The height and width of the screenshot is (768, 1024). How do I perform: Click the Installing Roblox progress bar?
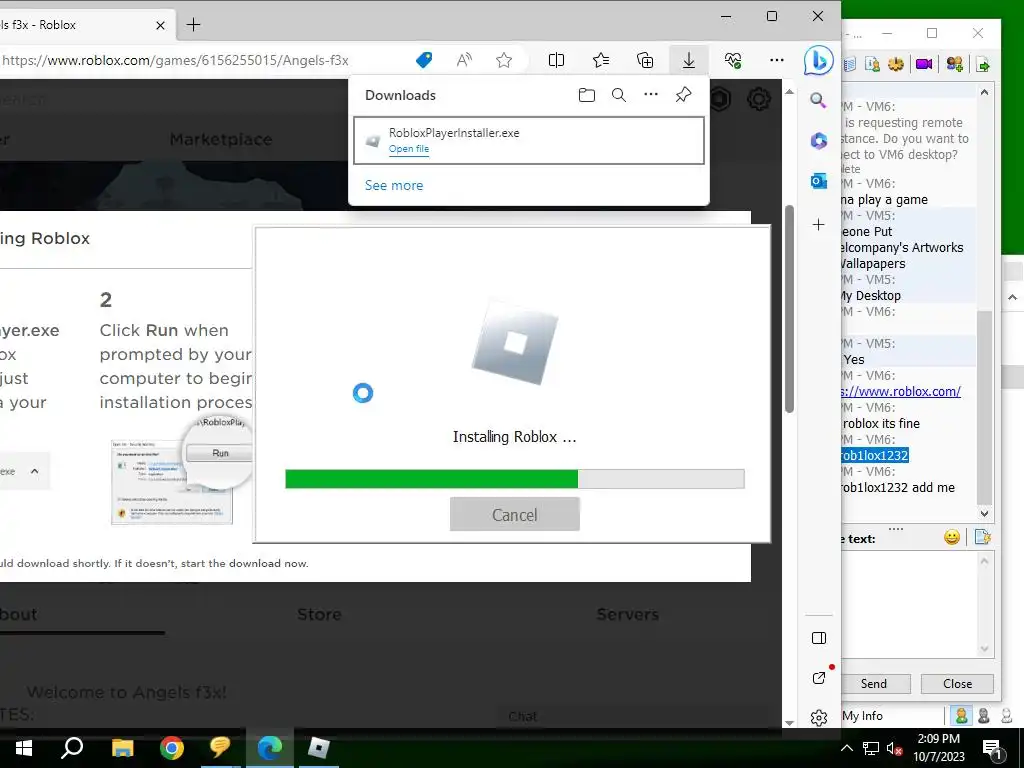(515, 479)
